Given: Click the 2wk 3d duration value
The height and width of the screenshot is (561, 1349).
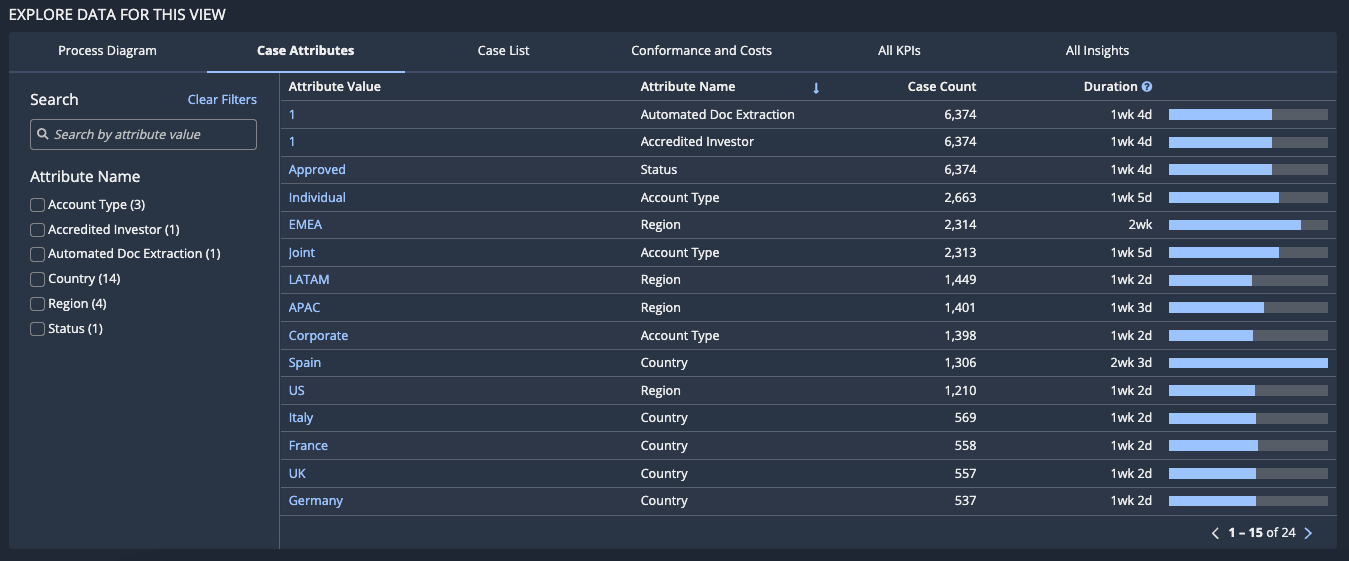Looking at the screenshot, I should [x=1131, y=363].
